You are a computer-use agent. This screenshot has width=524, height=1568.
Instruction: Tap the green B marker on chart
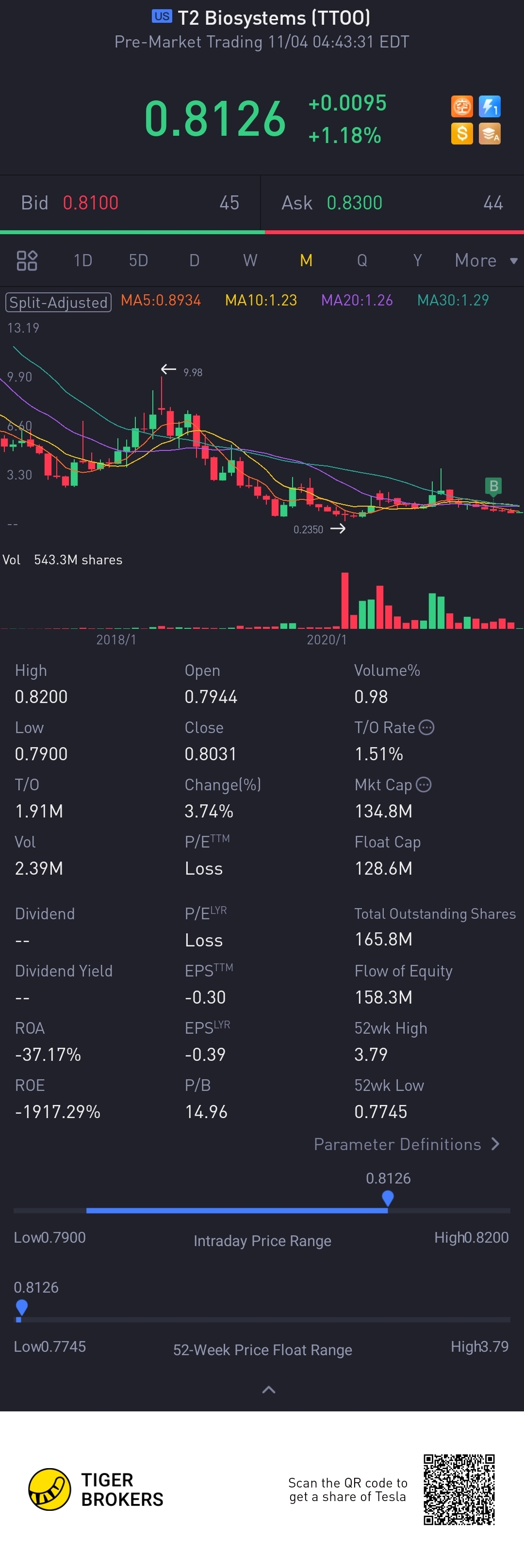click(x=493, y=486)
